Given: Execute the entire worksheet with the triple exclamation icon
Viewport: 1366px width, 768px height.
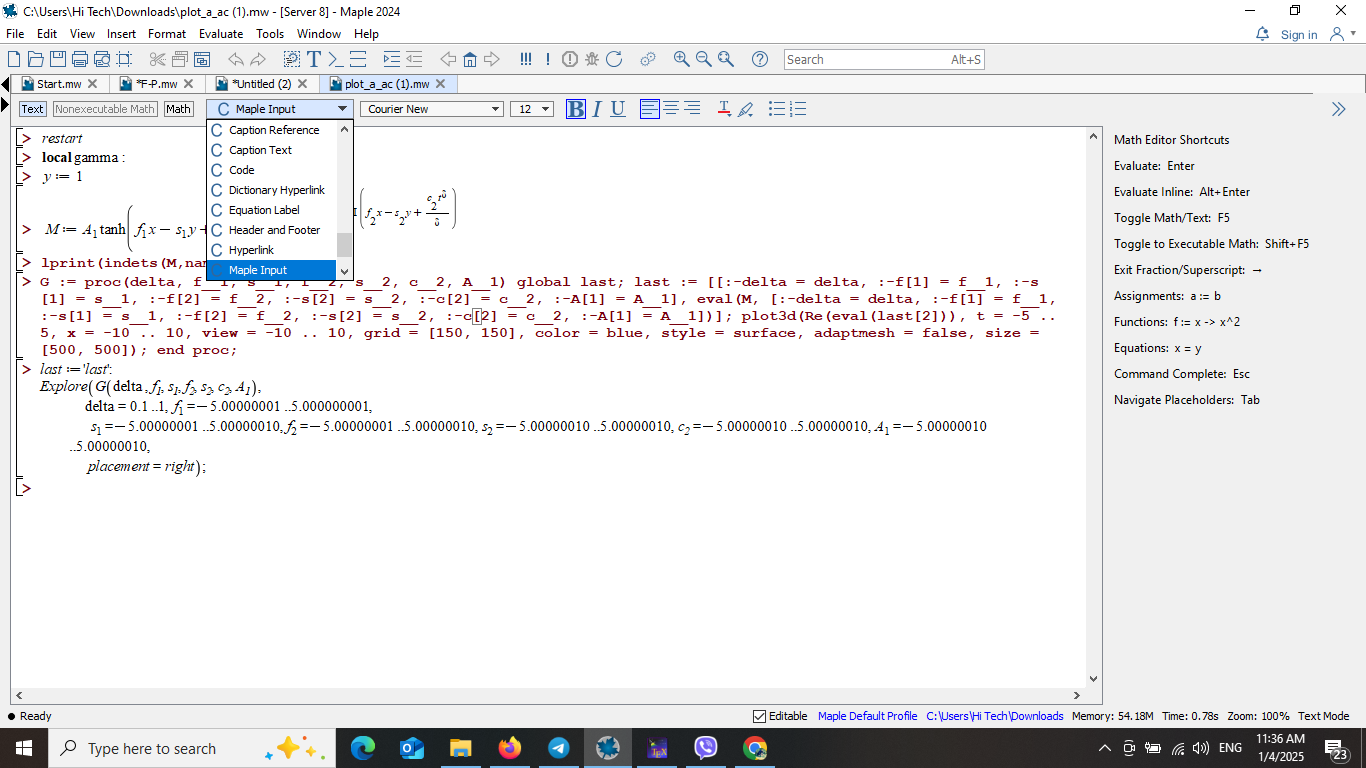Looking at the screenshot, I should (x=526, y=59).
